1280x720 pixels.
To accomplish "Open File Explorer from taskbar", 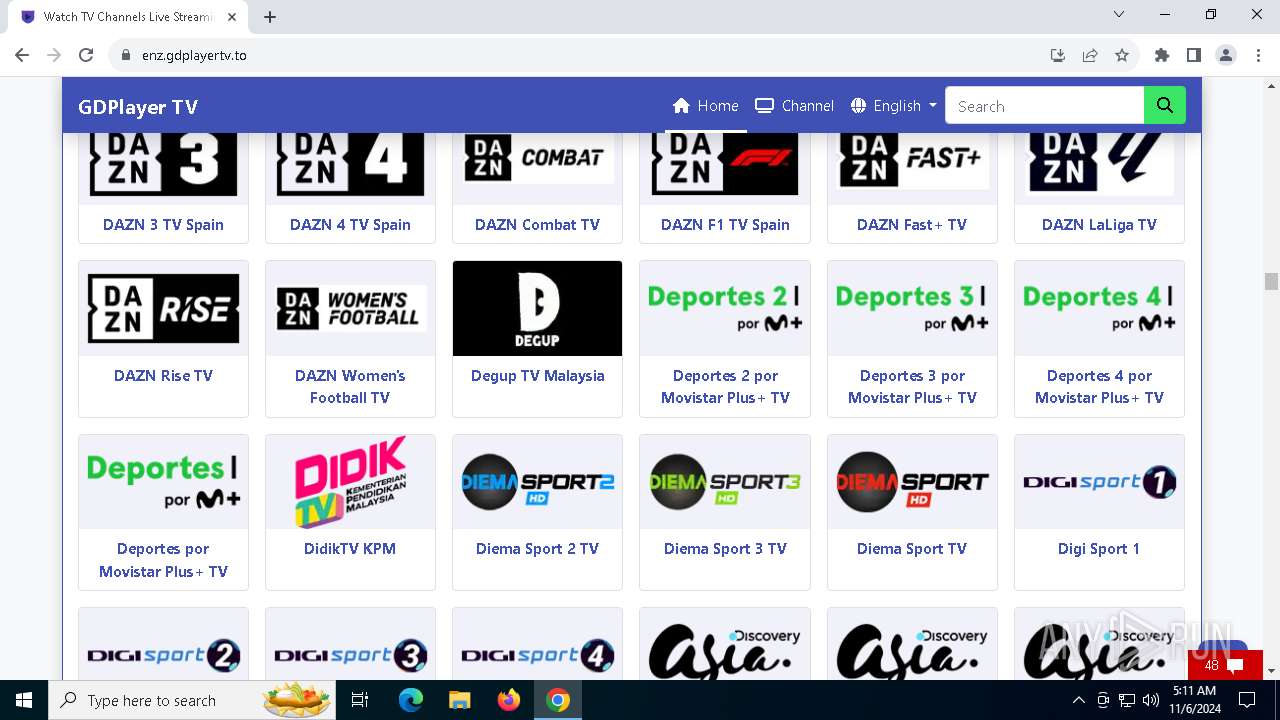I will pos(460,700).
